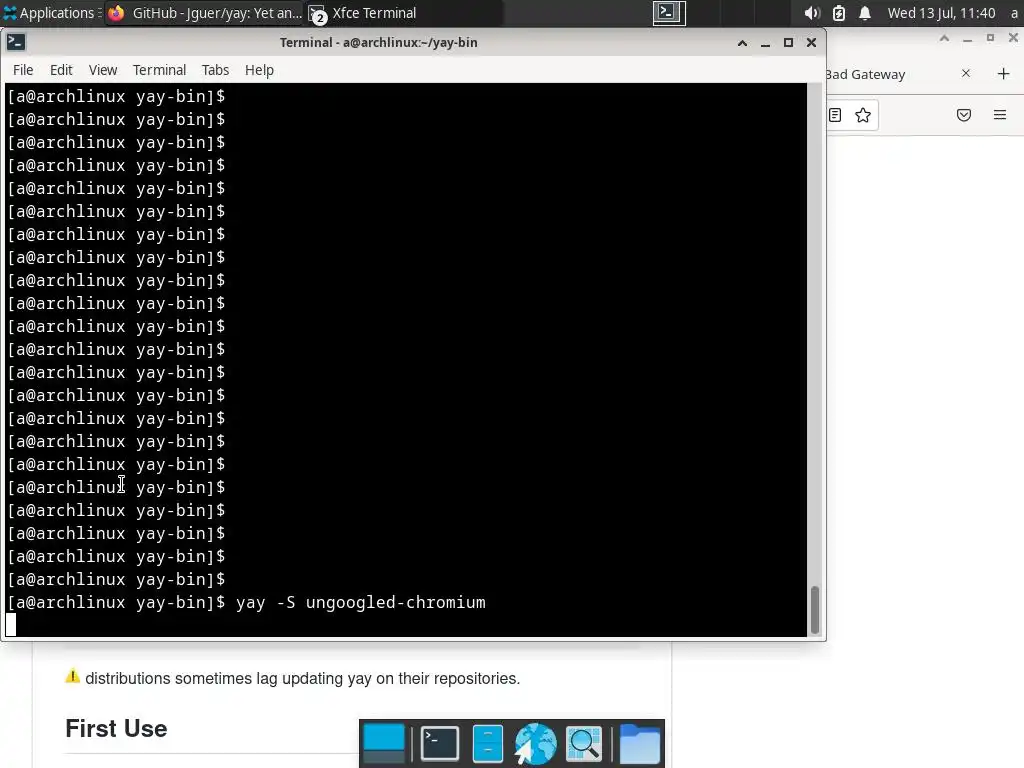Minimize the terminal window
Screen dimensions: 1024x768
coord(765,42)
